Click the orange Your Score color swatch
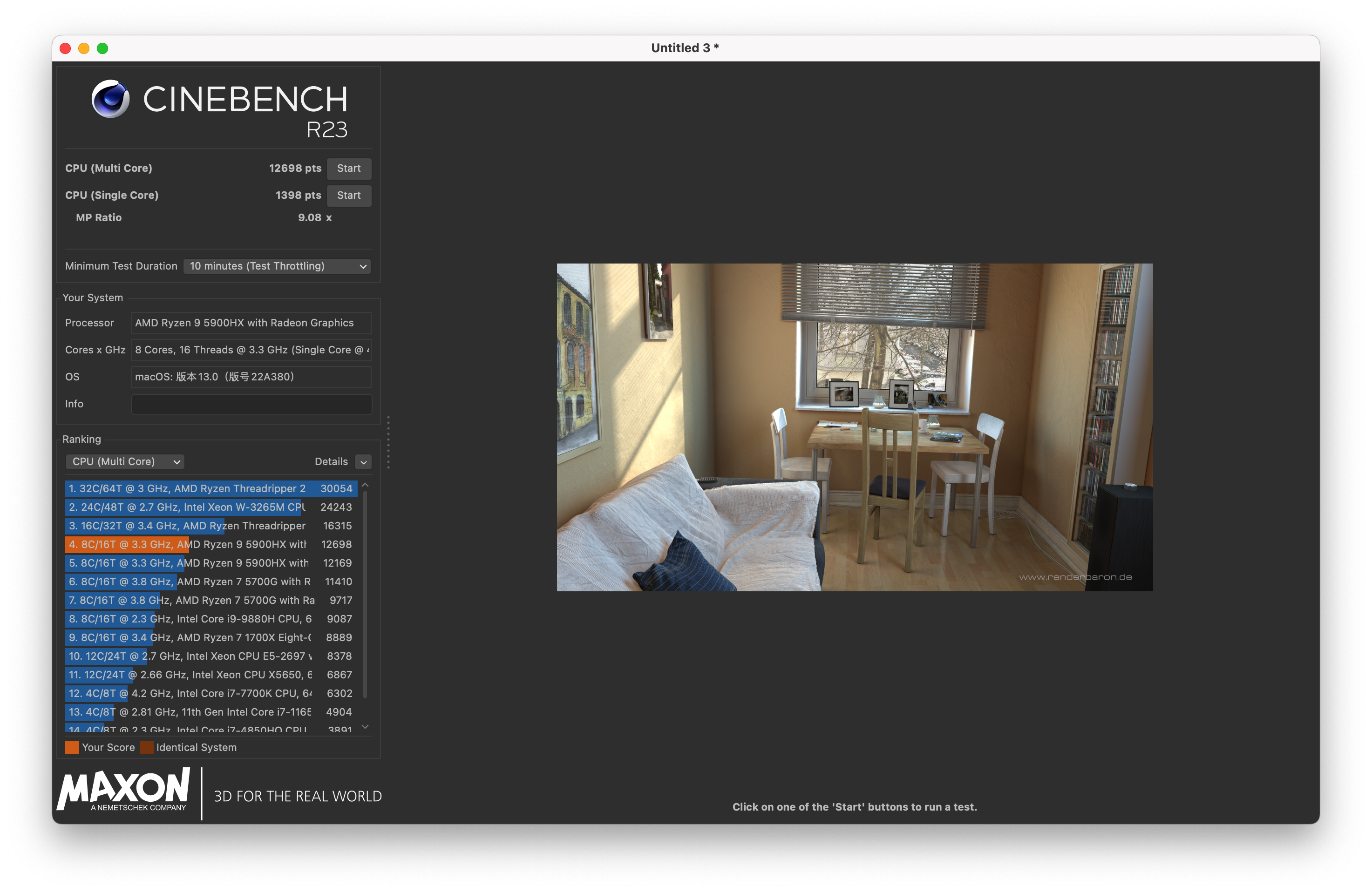 click(72, 747)
